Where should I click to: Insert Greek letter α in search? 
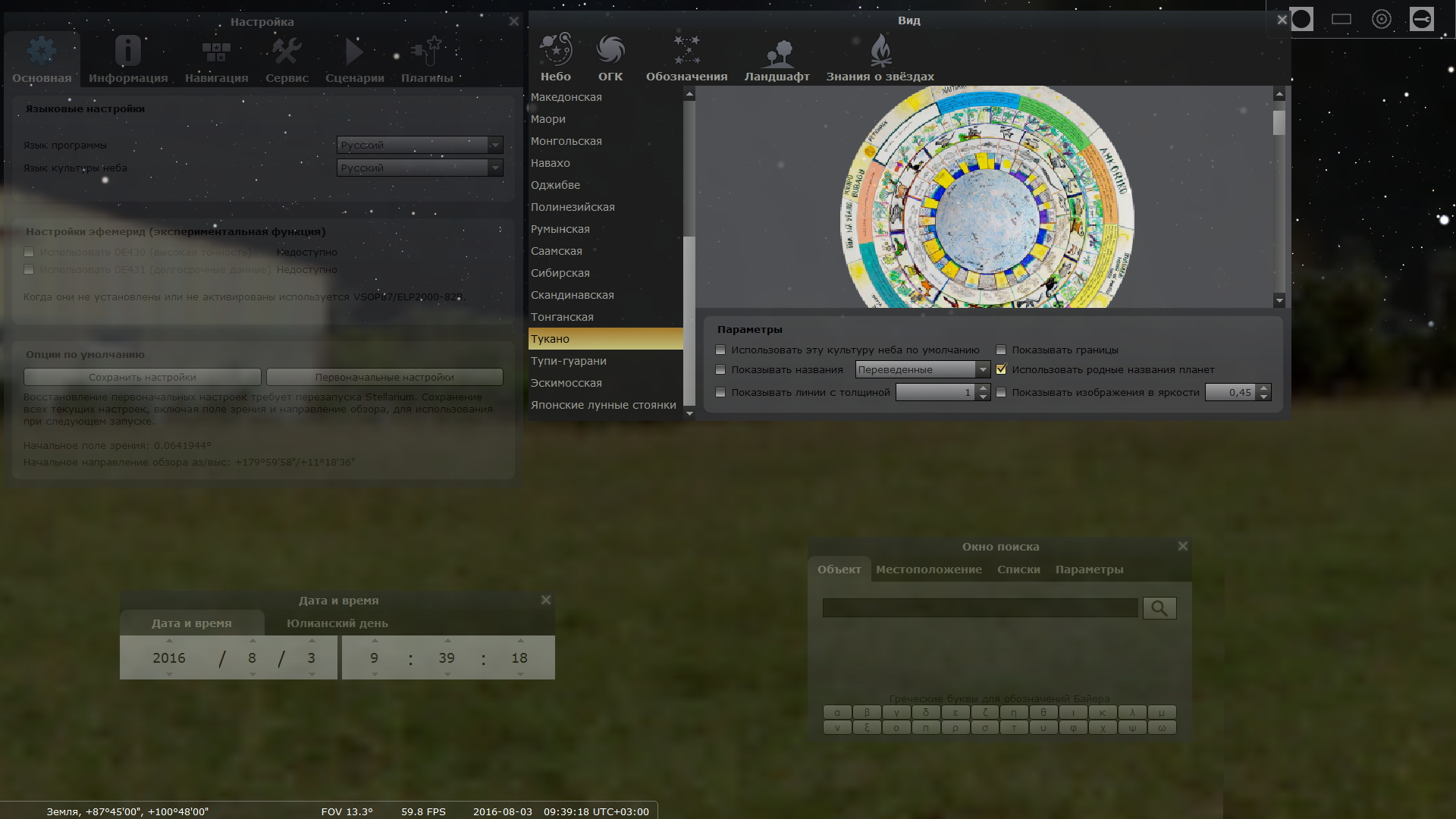pos(837,712)
